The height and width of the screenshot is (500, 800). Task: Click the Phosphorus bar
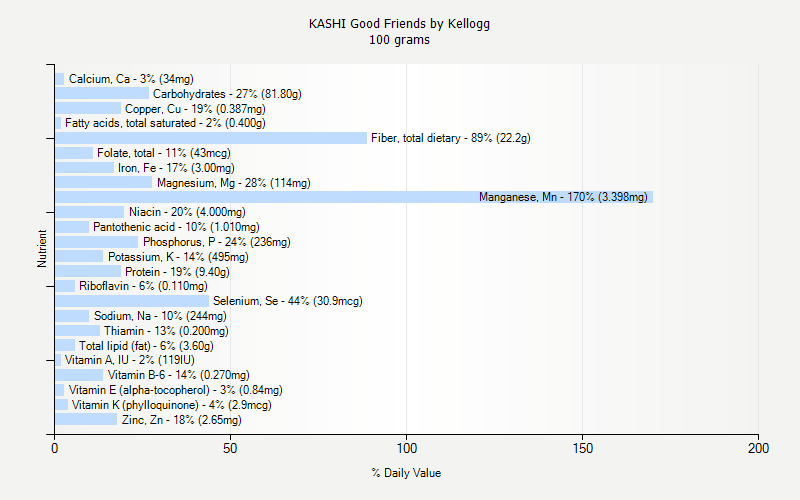(96, 242)
